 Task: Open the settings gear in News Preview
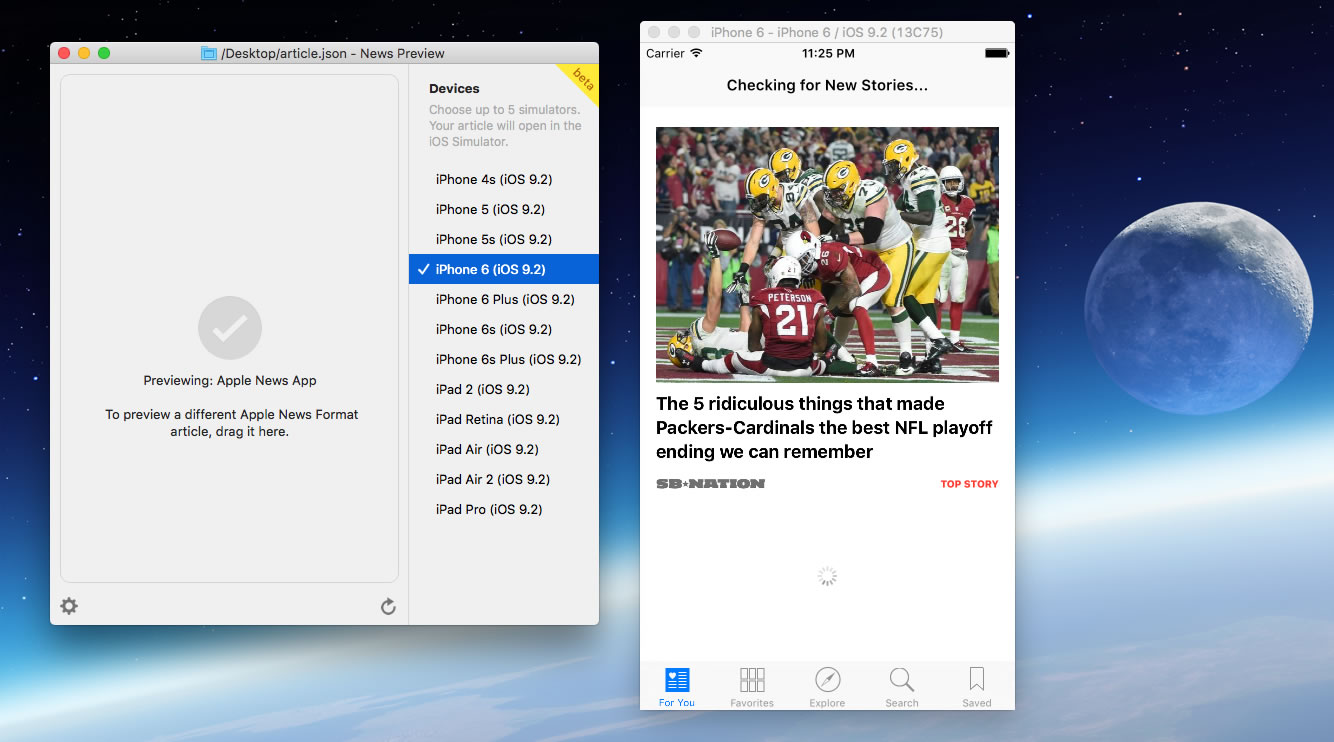point(69,606)
